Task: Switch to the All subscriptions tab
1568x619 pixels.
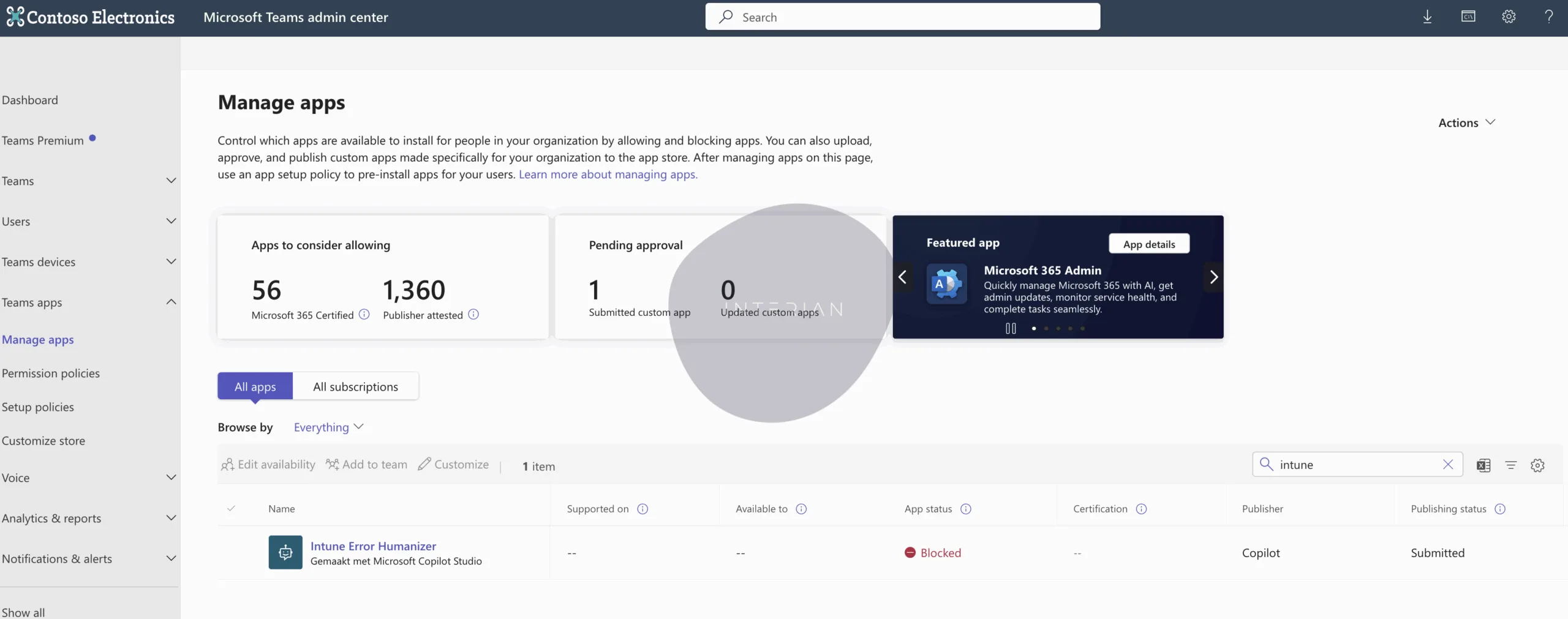Action: pyautogui.click(x=355, y=387)
